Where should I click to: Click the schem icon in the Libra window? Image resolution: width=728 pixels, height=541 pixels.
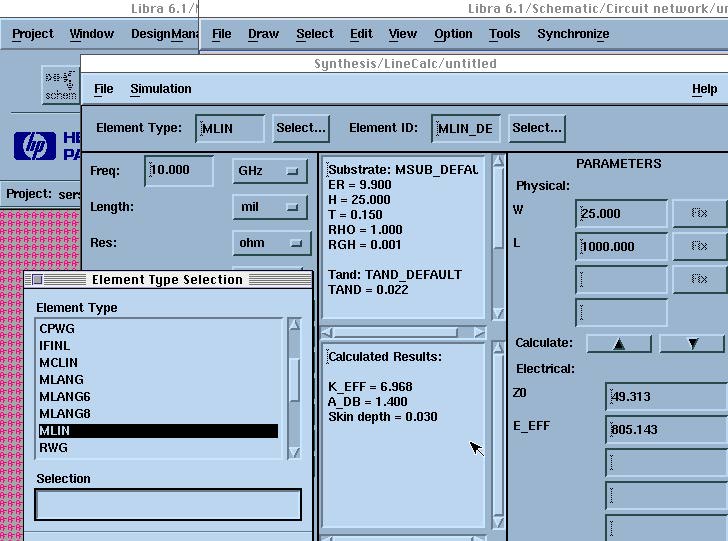point(61,85)
